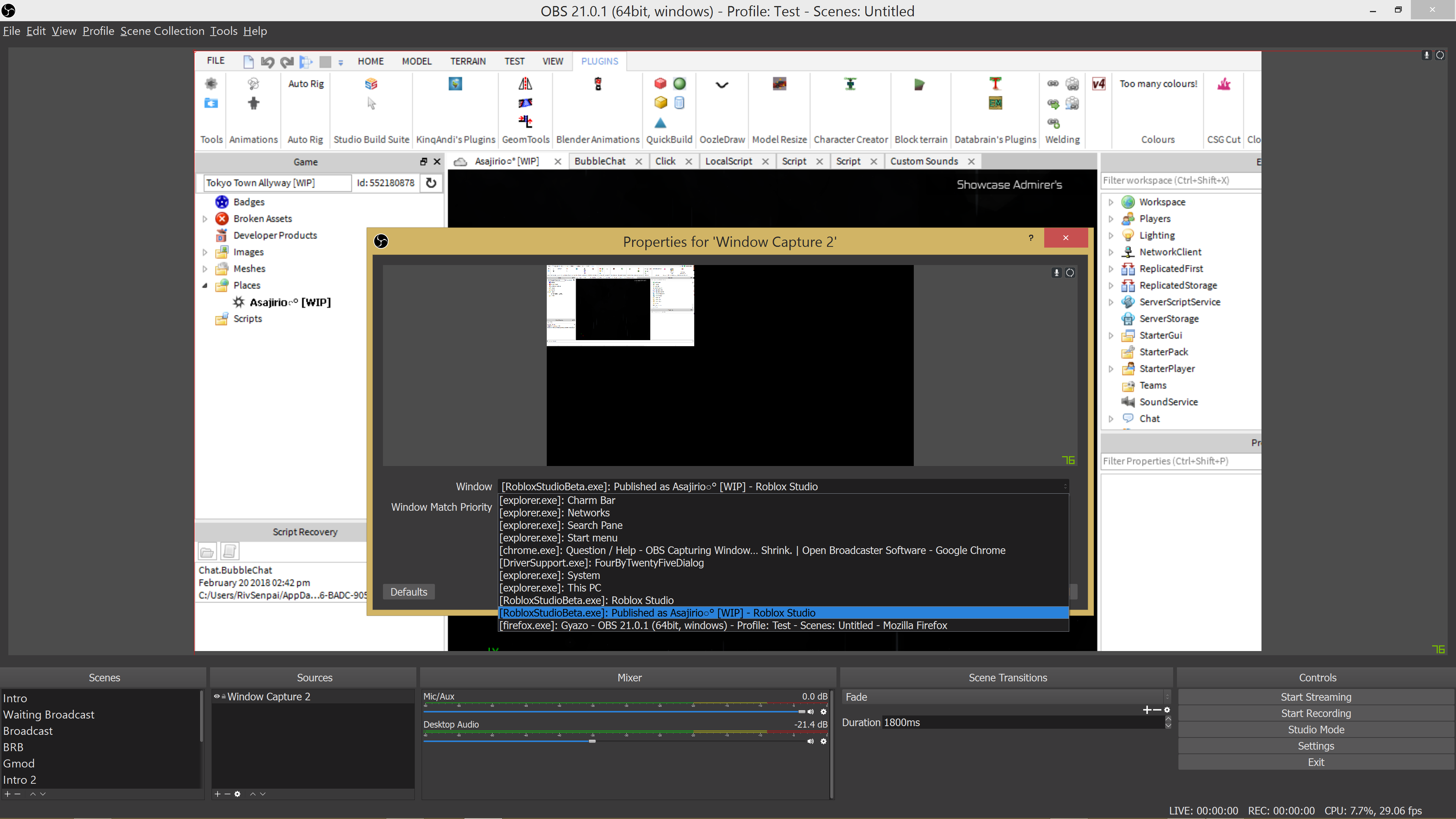
Task: Open Desktop Audio settings gear
Action: [x=824, y=742]
